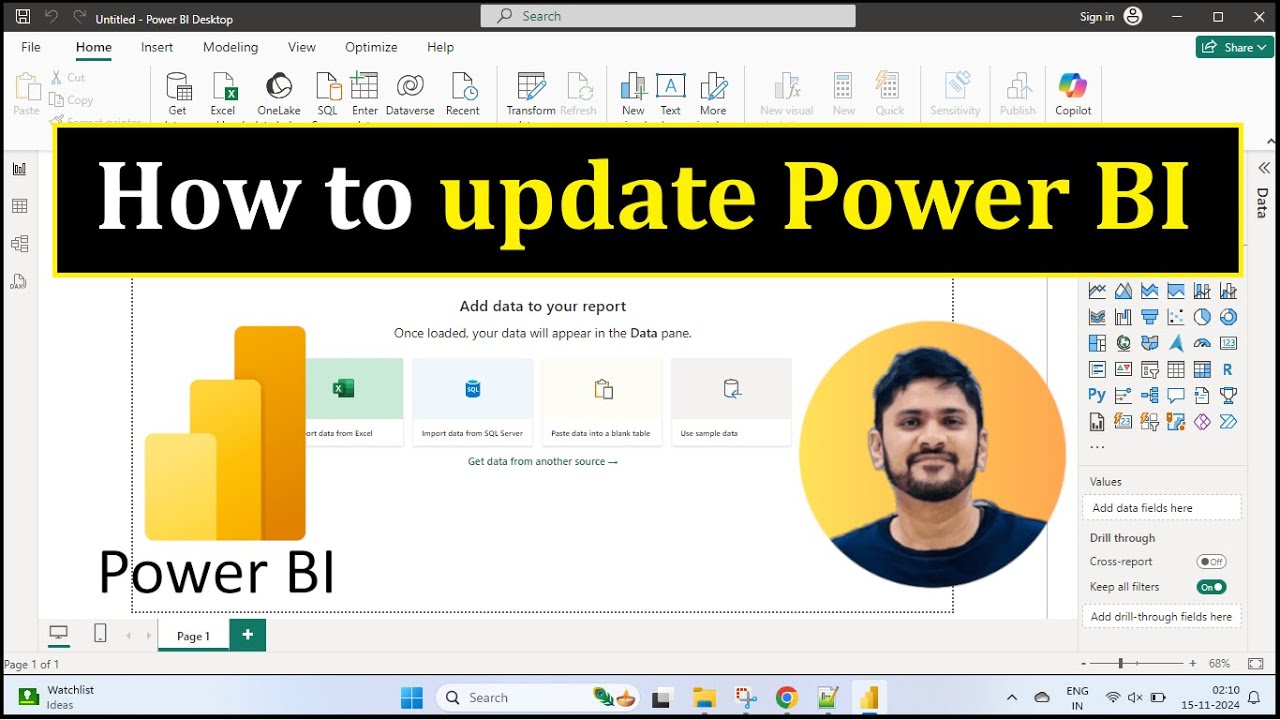1280x720 pixels.
Task: Select the Pie chart visual
Action: [x=1202, y=317]
